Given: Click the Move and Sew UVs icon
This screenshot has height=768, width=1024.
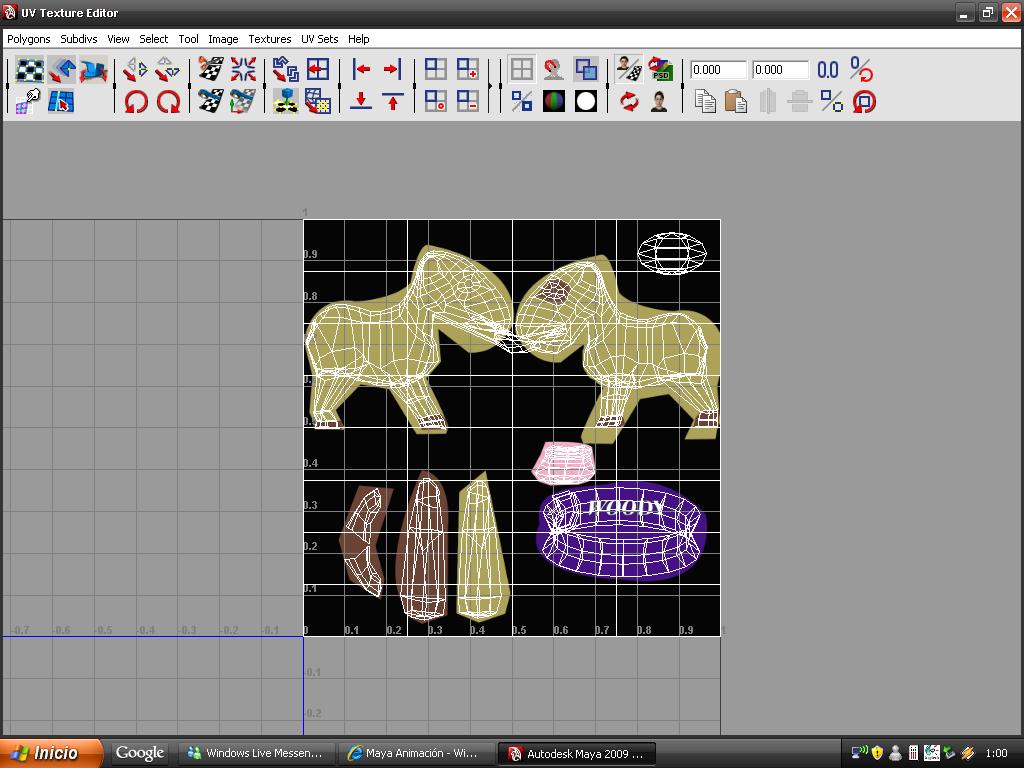Looking at the screenshot, I should [243, 102].
